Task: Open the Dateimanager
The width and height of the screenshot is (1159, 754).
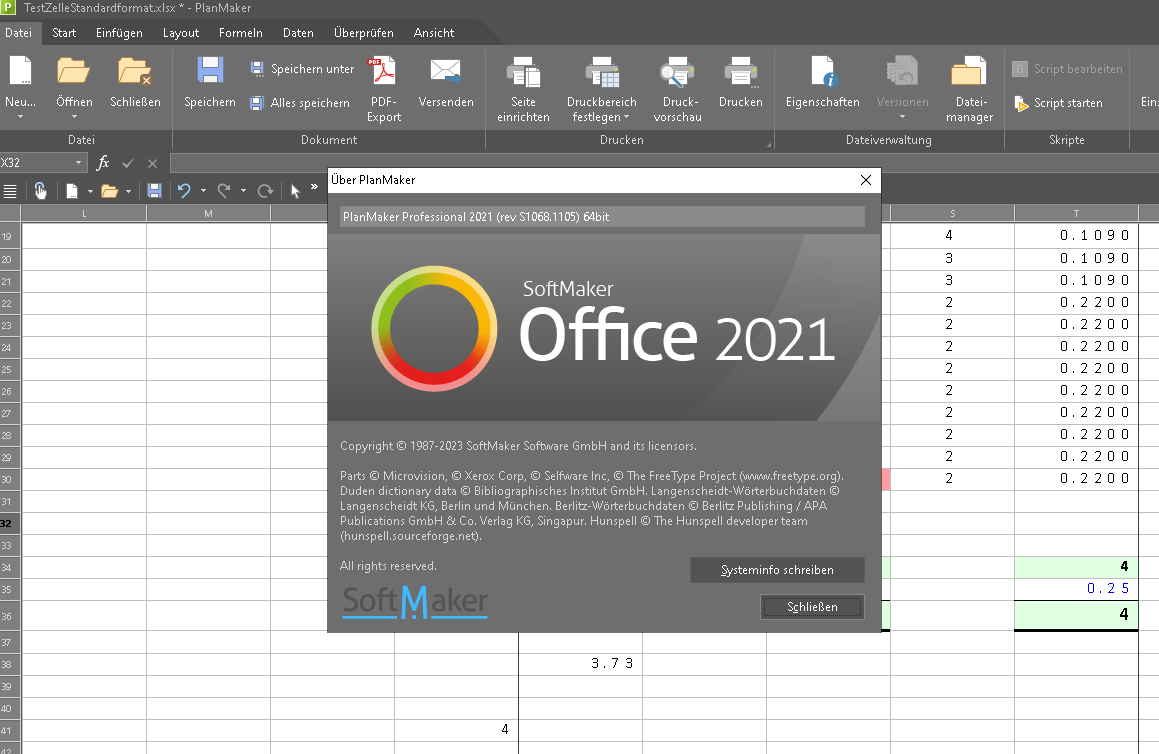Action: pyautogui.click(x=969, y=89)
